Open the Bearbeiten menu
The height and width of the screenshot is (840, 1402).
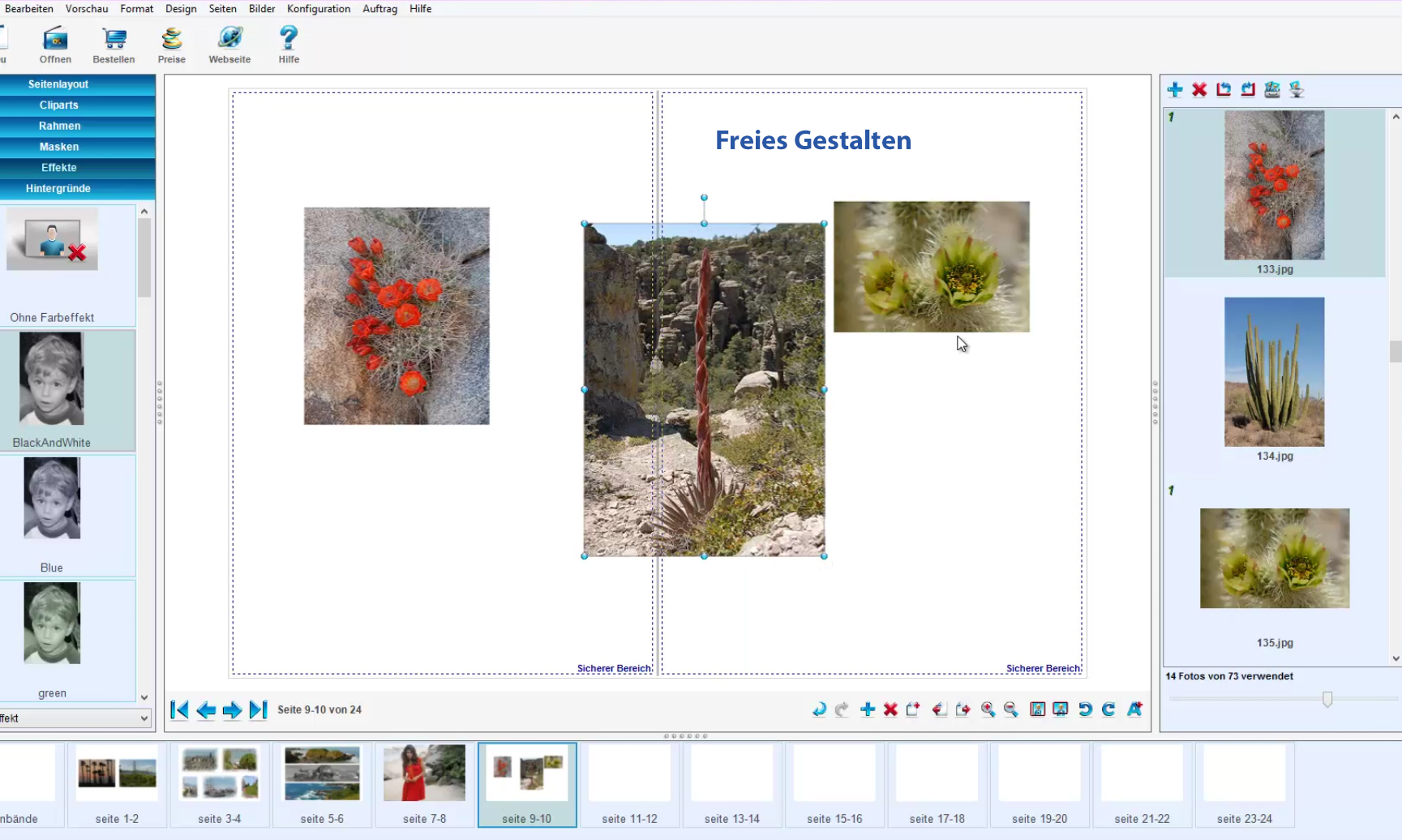tap(29, 9)
